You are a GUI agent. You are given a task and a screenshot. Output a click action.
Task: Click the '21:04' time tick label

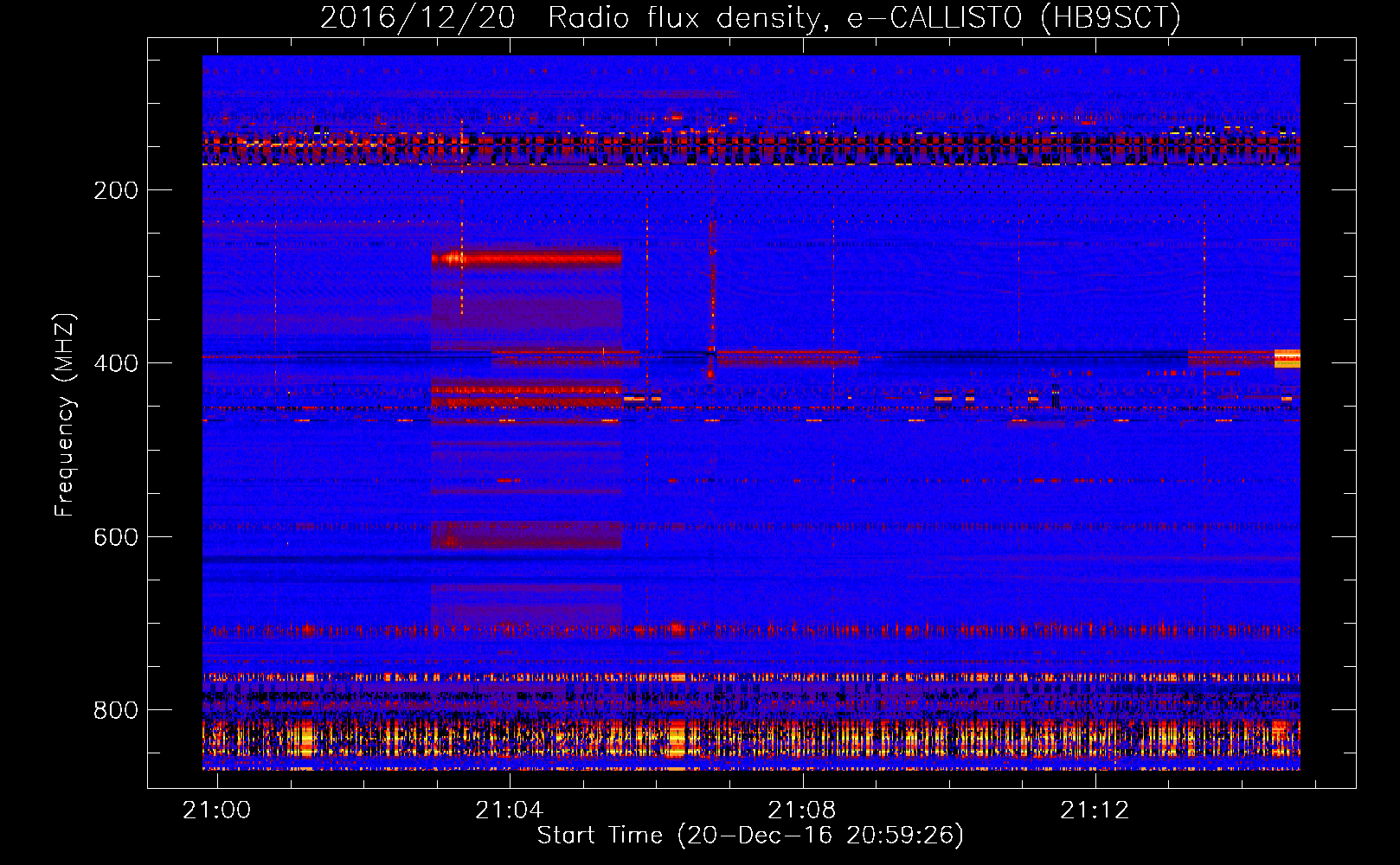pyautogui.click(x=510, y=810)
